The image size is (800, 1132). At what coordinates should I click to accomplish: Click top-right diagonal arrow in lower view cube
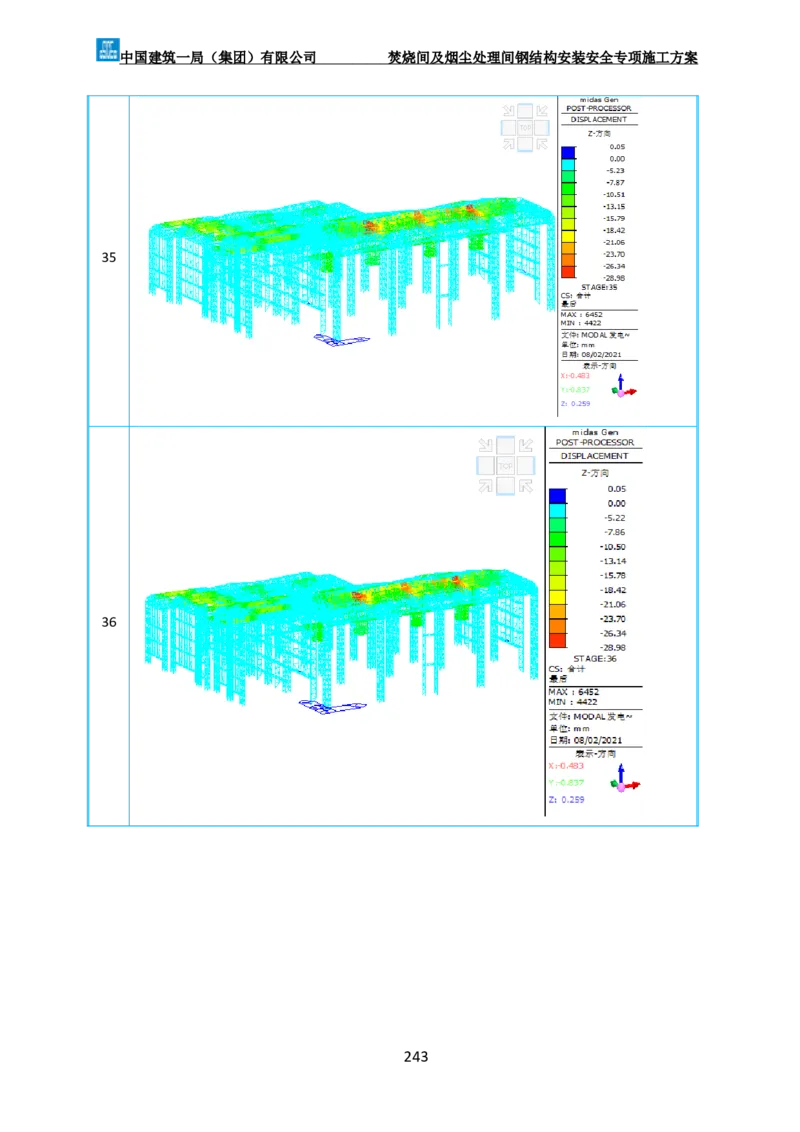pyautogui.click(x=526, y=446)
